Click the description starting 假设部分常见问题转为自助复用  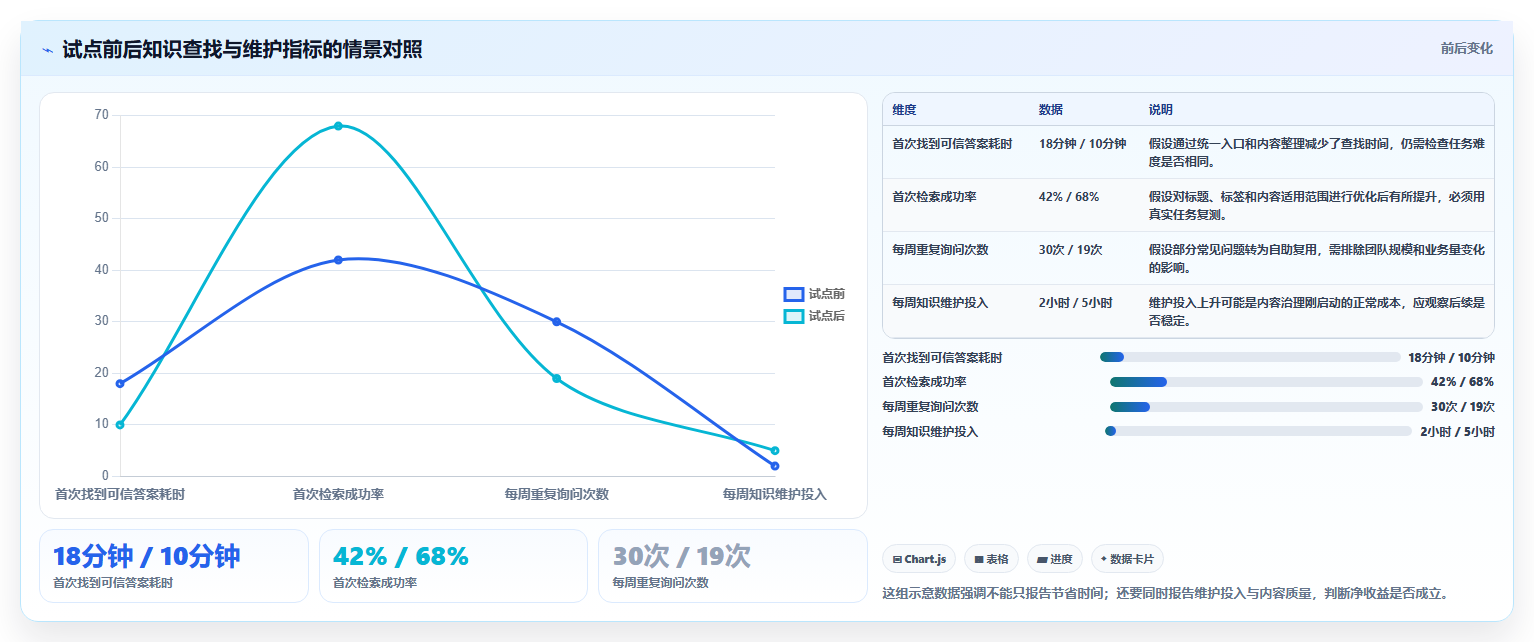pyautogui.click(x=1317, y=258)
